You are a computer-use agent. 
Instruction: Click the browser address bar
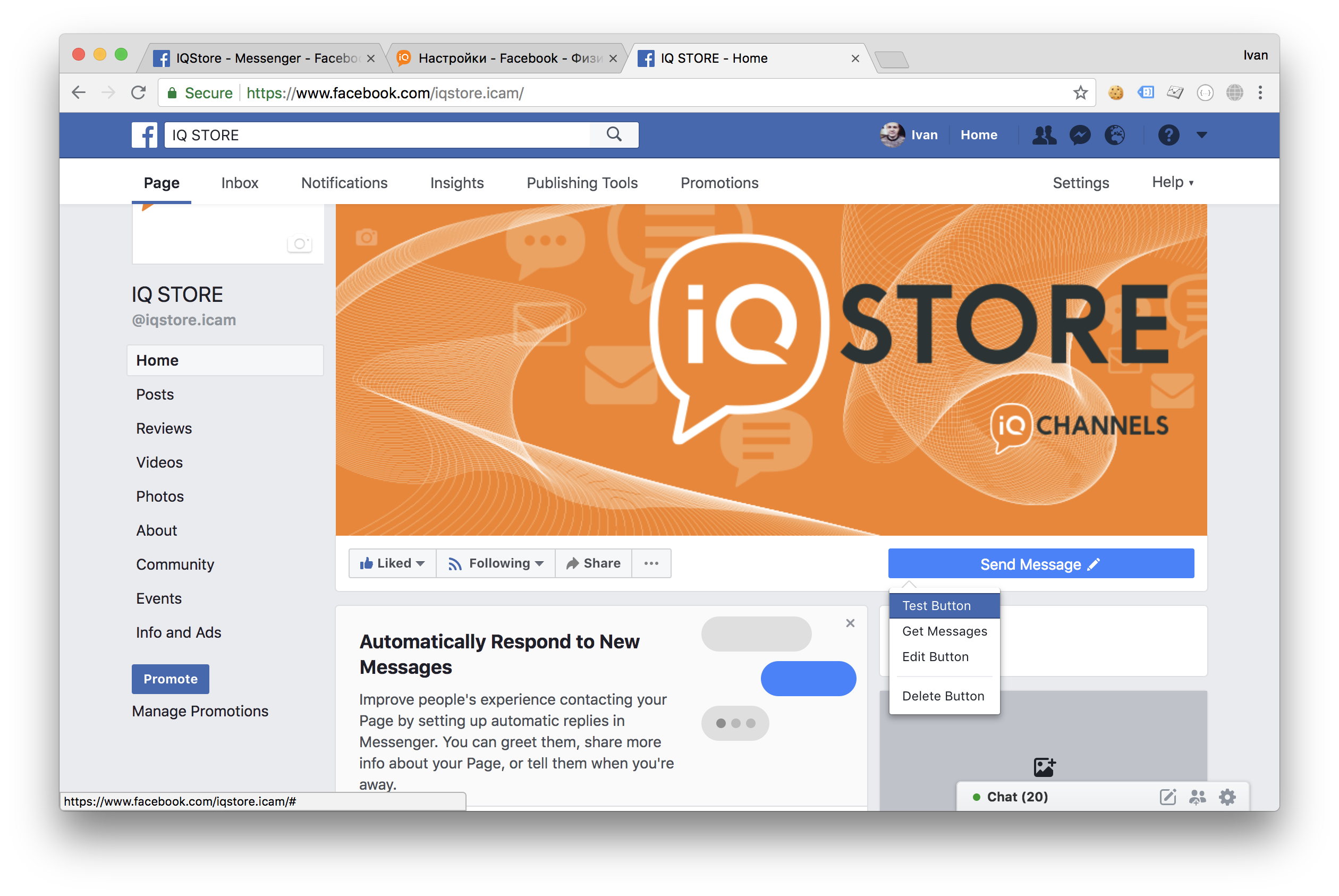coord(625,92)
